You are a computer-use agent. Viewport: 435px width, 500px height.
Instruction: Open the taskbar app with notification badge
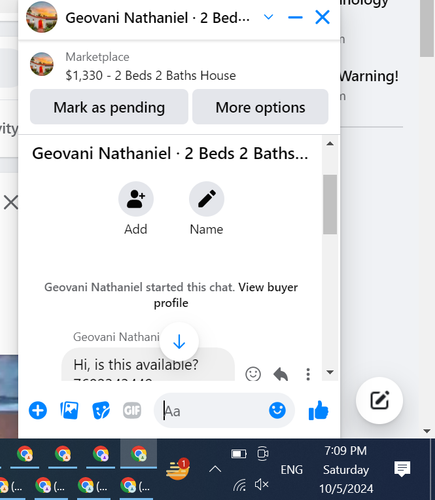click(x=178, y=469)
